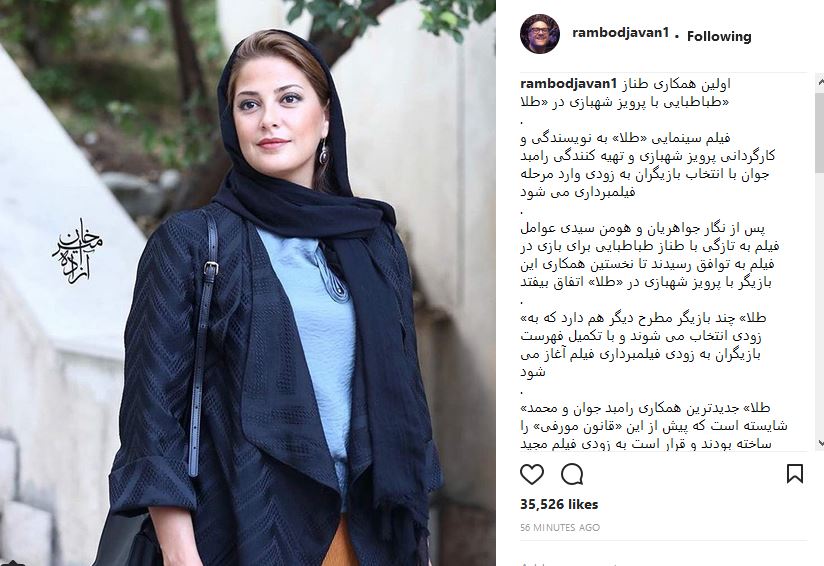The width and height of the screenshot is (824, 566).
Task: Save the post using the bookmark icon
Action: point(795,474)
